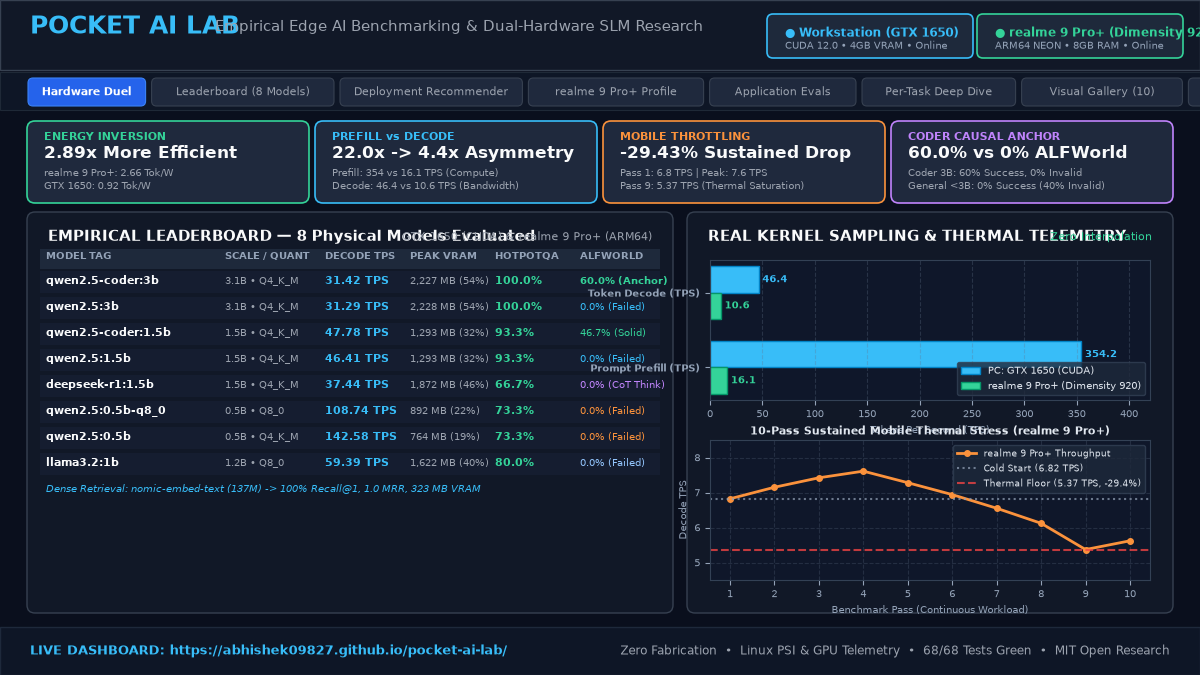Click the pass 1 cold start data point

pos(730,499)
